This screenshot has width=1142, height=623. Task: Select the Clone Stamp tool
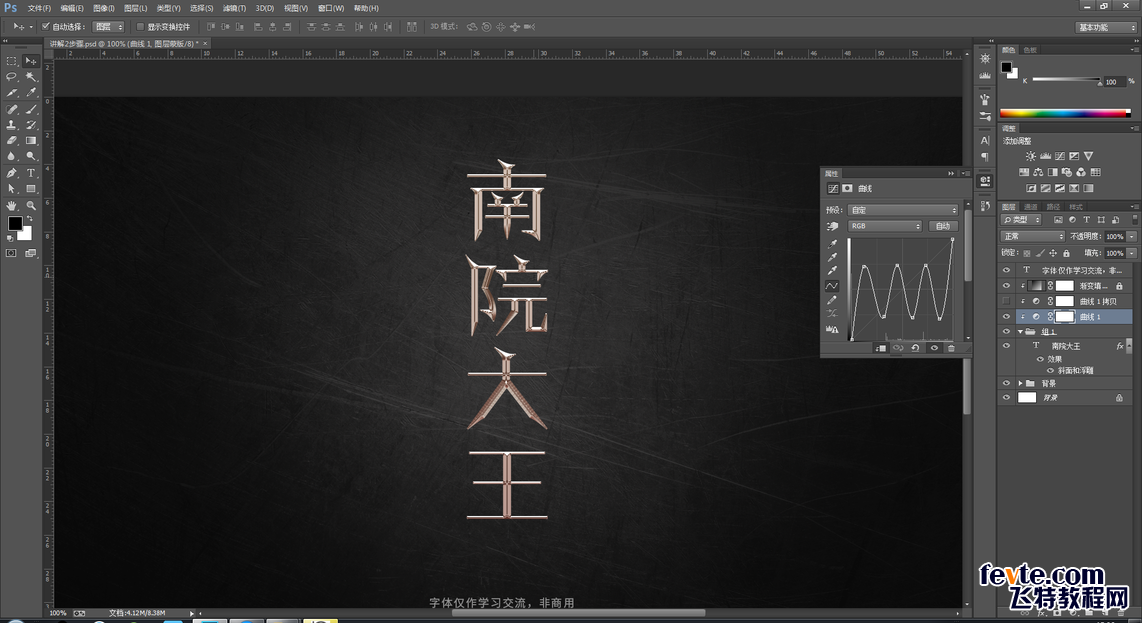[12, 125]
